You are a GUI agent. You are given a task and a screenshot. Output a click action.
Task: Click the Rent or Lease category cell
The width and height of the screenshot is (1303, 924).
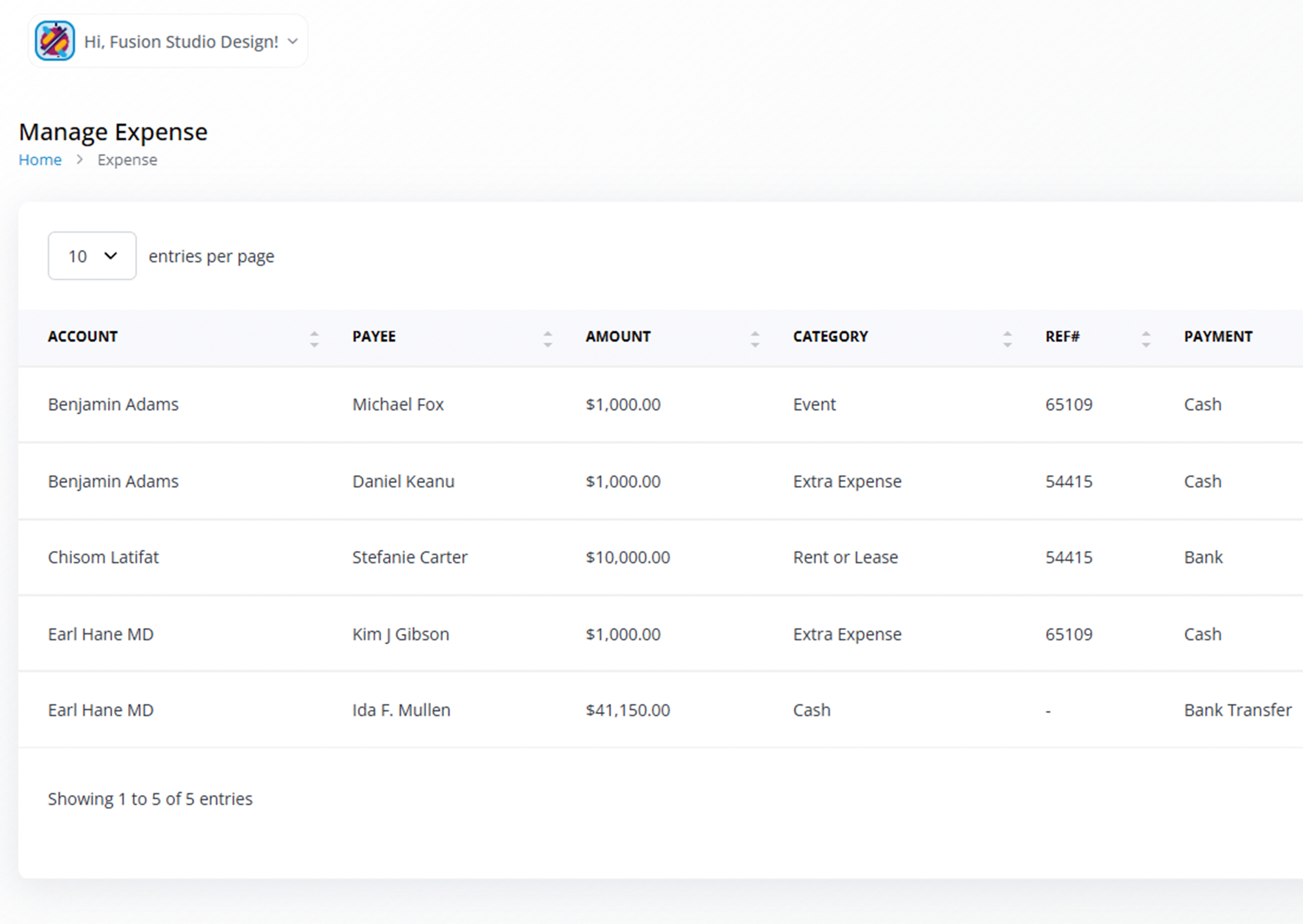click(846, 557)
